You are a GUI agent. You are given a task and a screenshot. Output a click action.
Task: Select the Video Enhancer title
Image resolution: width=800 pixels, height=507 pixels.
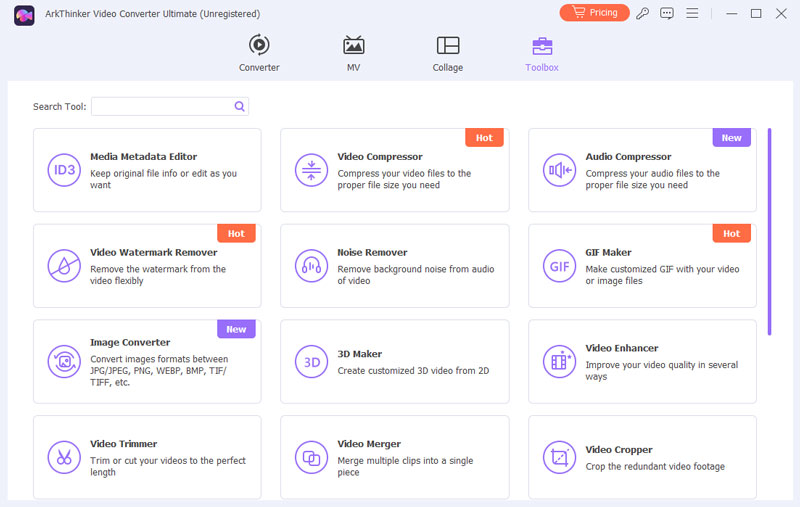[x=621, y=348]
